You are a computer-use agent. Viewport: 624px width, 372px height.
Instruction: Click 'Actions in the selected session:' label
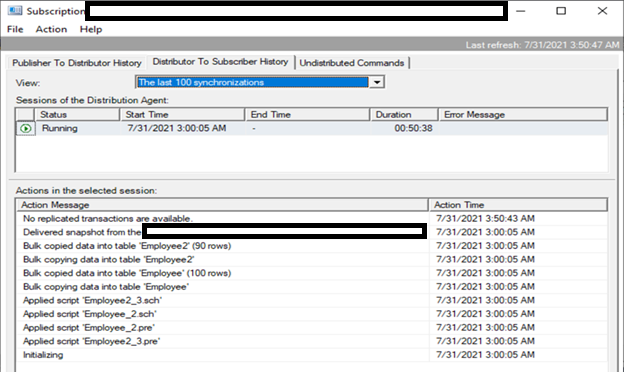coord(86,191)
